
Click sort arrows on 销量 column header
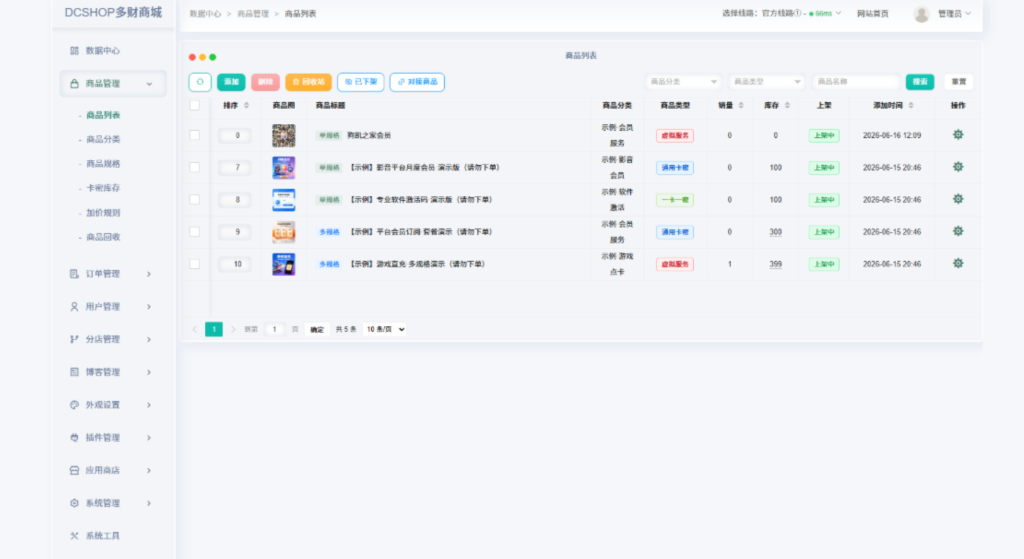click(x=741, y=105)
